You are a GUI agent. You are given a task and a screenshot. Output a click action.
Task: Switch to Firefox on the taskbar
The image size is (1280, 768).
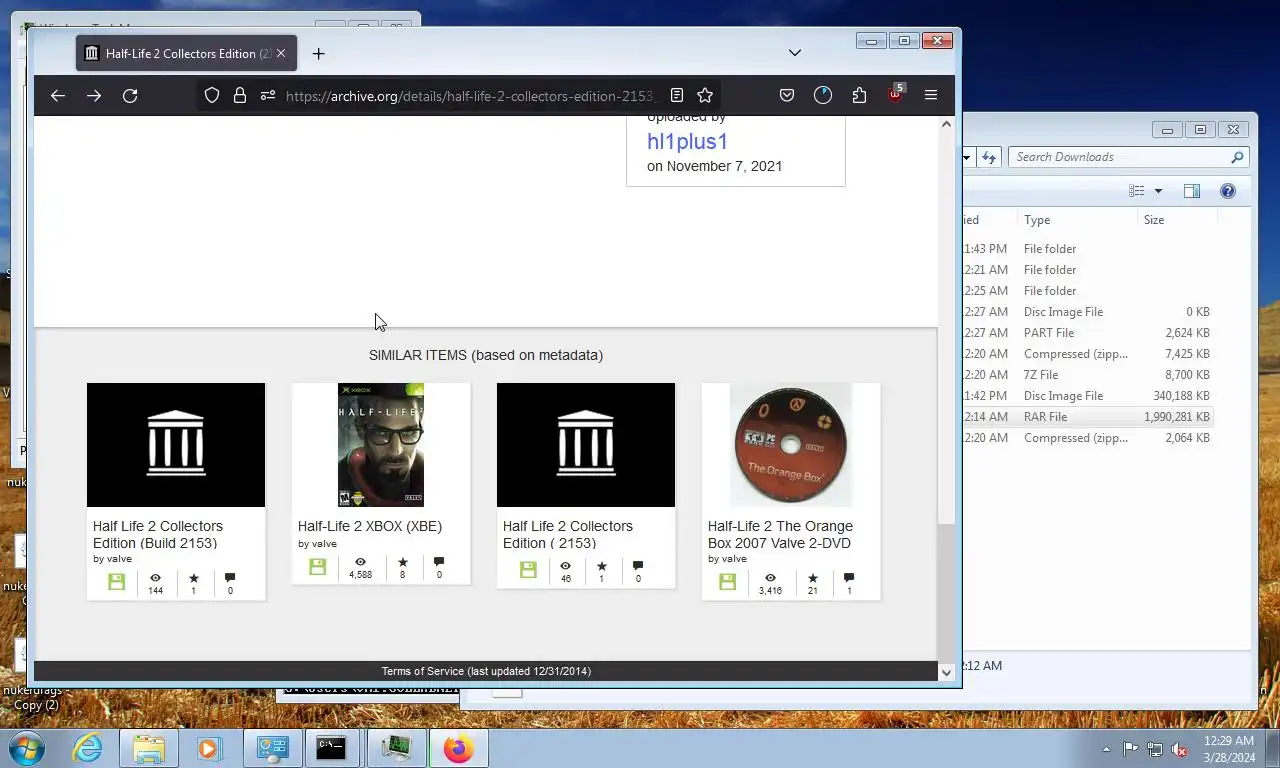[458, 748]
